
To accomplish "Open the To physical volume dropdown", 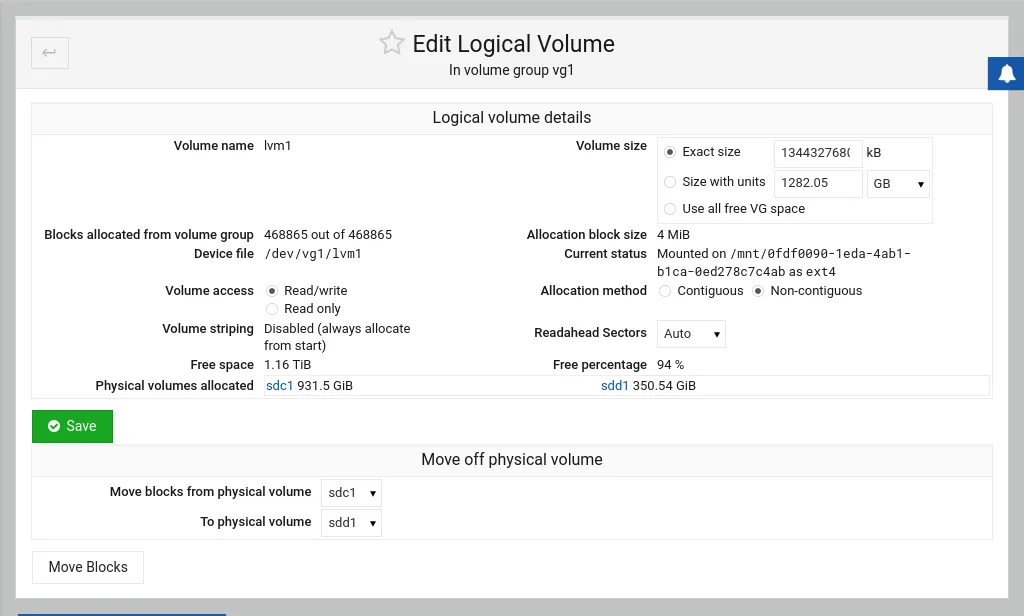I will click(x=351, y=523).
